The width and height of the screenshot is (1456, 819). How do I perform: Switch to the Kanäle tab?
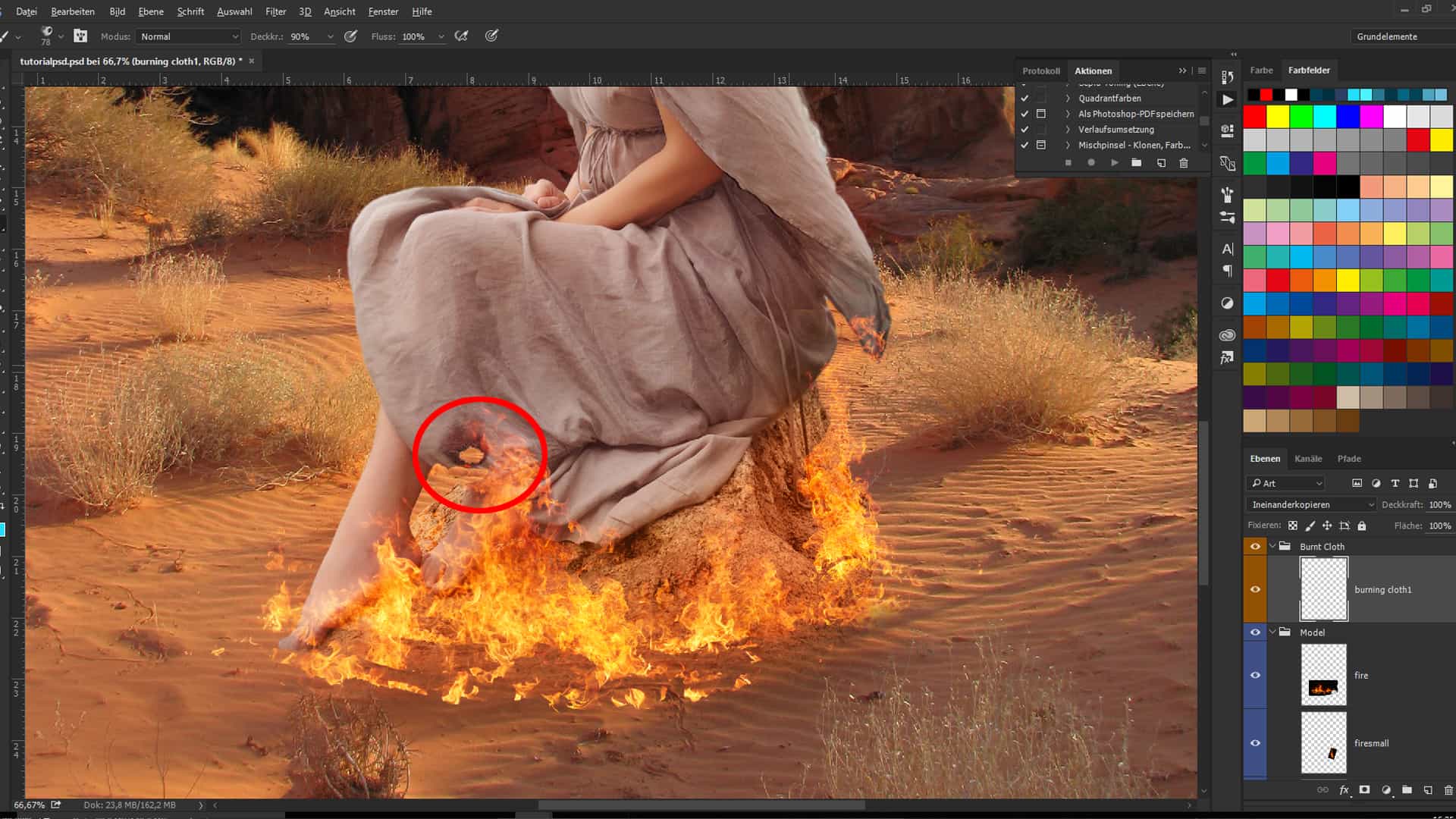(1308, 459)
